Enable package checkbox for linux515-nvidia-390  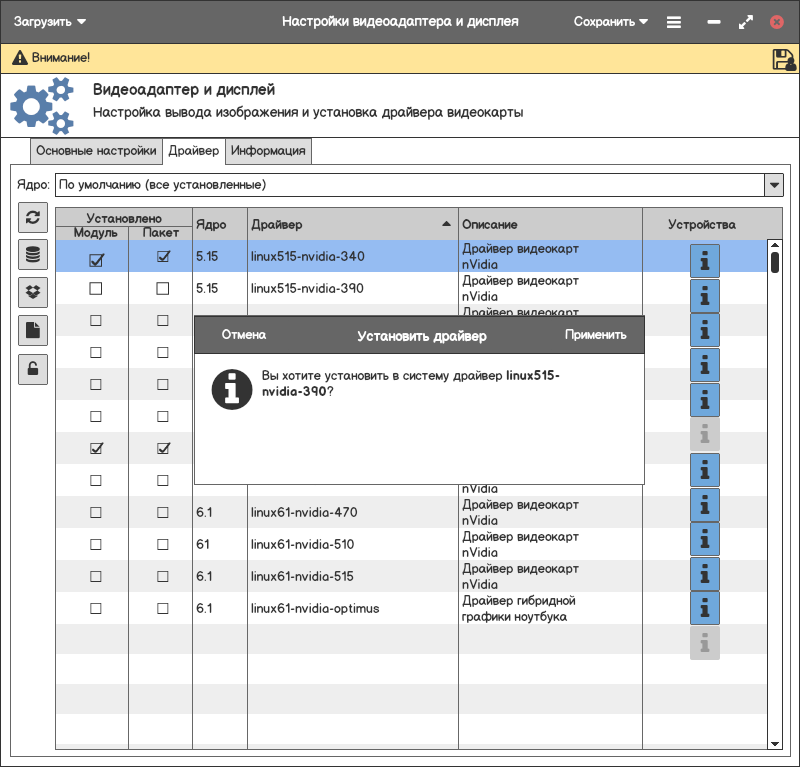tap(163, 289)
